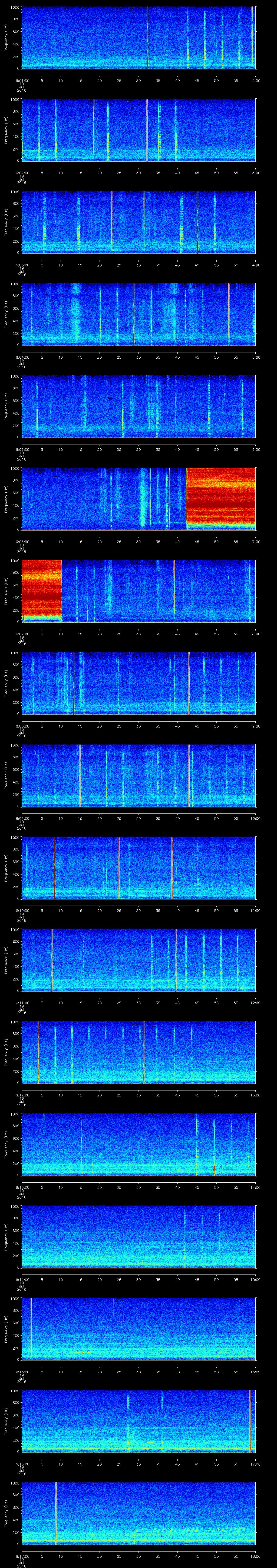277x1568 pixels.
Task: Click the 6:10:00 start time label
Action: coord(22,910)
